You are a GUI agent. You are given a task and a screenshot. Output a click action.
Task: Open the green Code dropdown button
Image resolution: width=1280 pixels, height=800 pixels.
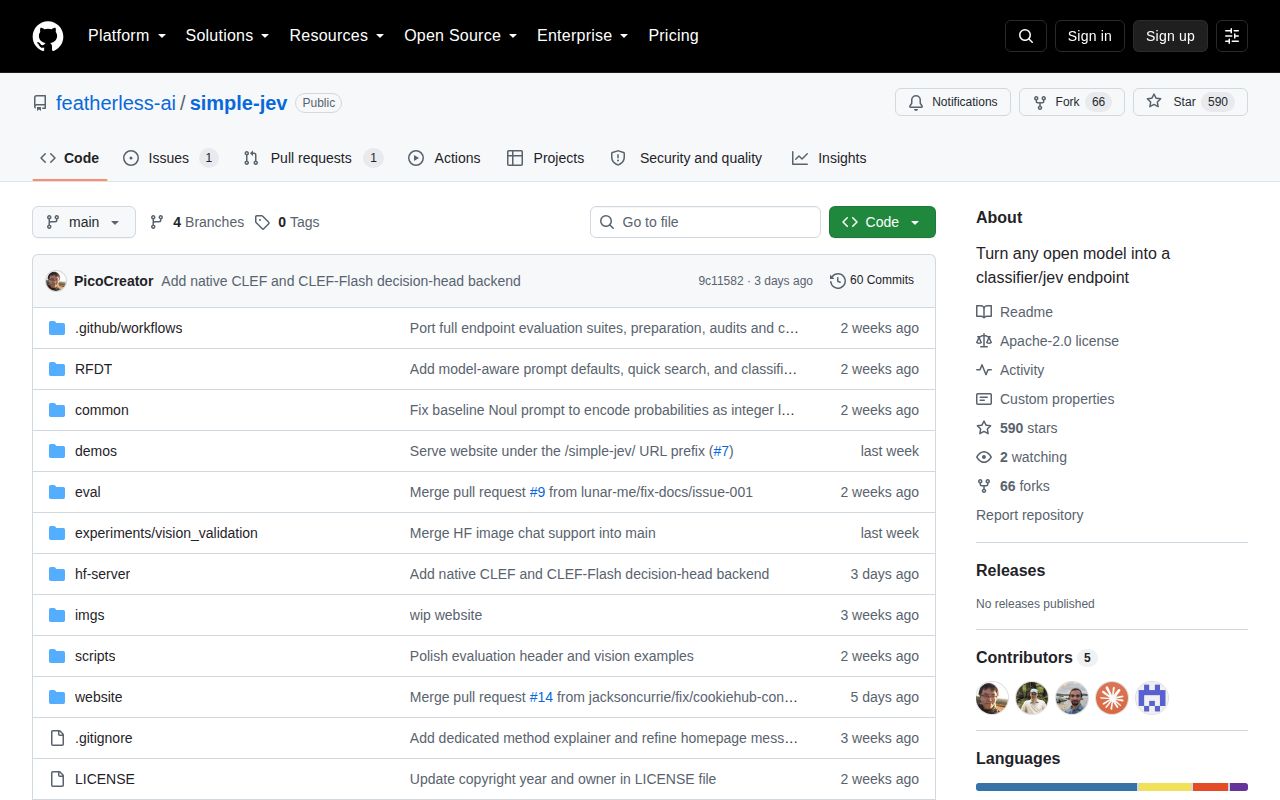tap(882, 222)
